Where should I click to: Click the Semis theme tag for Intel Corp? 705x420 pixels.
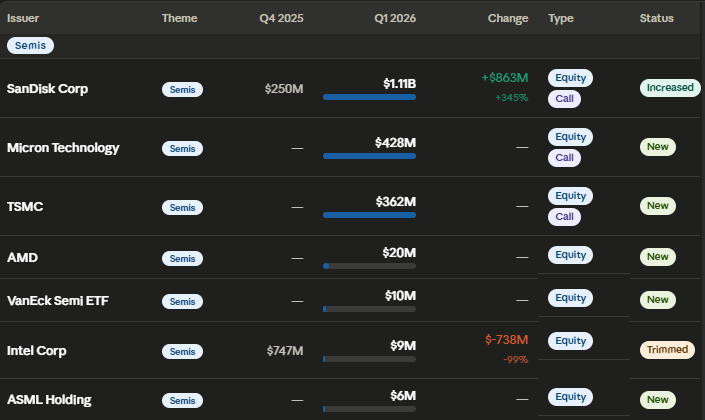tap(182, 351)
